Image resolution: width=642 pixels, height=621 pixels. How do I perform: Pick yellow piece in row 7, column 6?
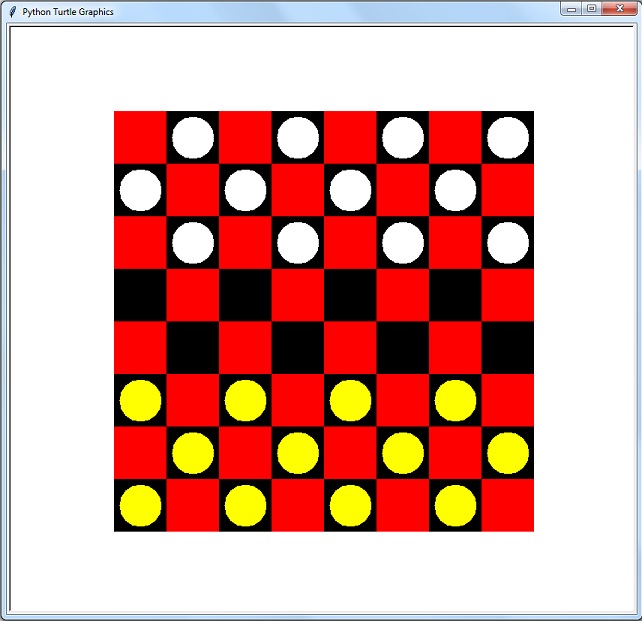(x=403, y=453)
